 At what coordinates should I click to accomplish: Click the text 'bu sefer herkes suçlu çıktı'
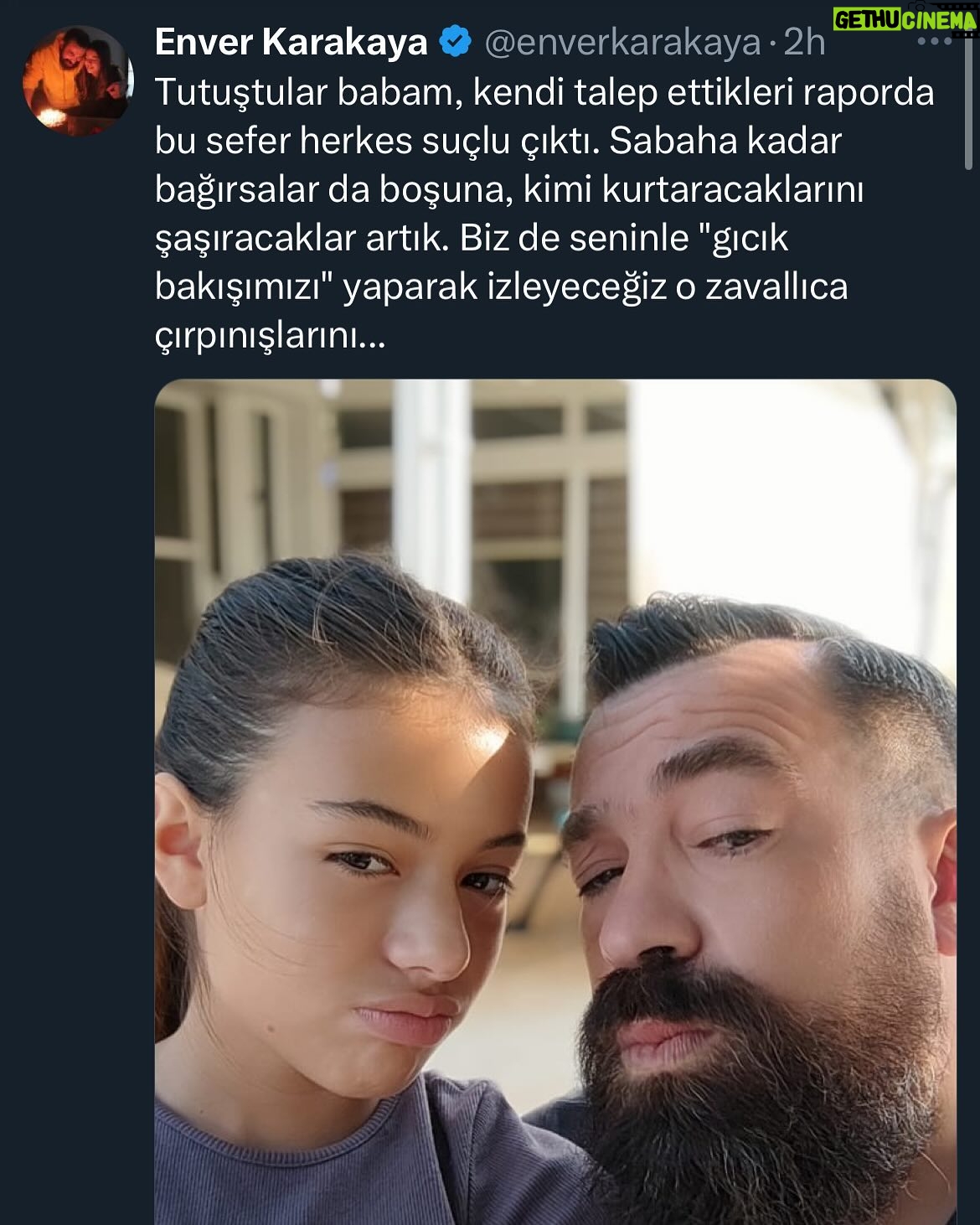tap(377, 141)
